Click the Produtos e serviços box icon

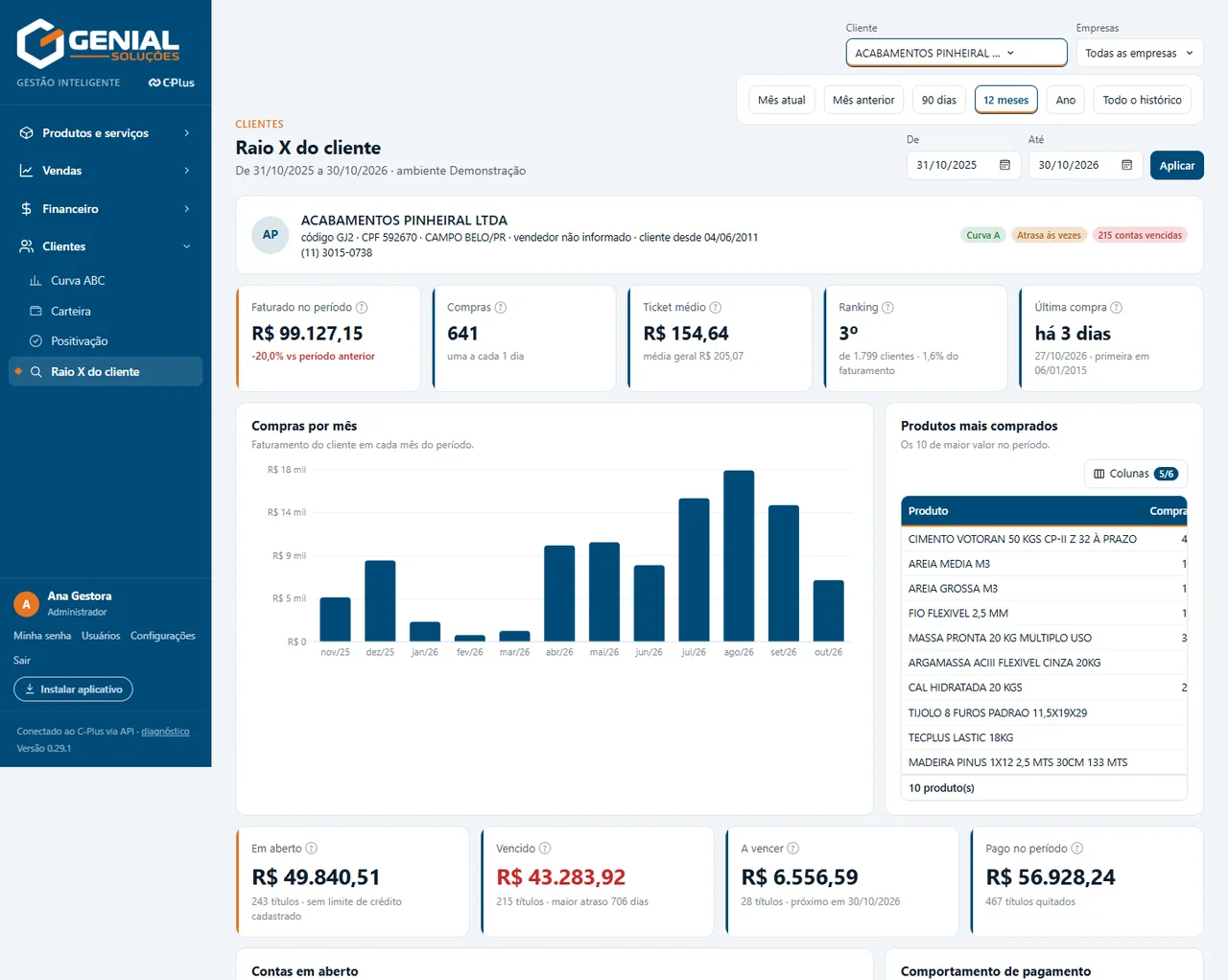point(26,133)
